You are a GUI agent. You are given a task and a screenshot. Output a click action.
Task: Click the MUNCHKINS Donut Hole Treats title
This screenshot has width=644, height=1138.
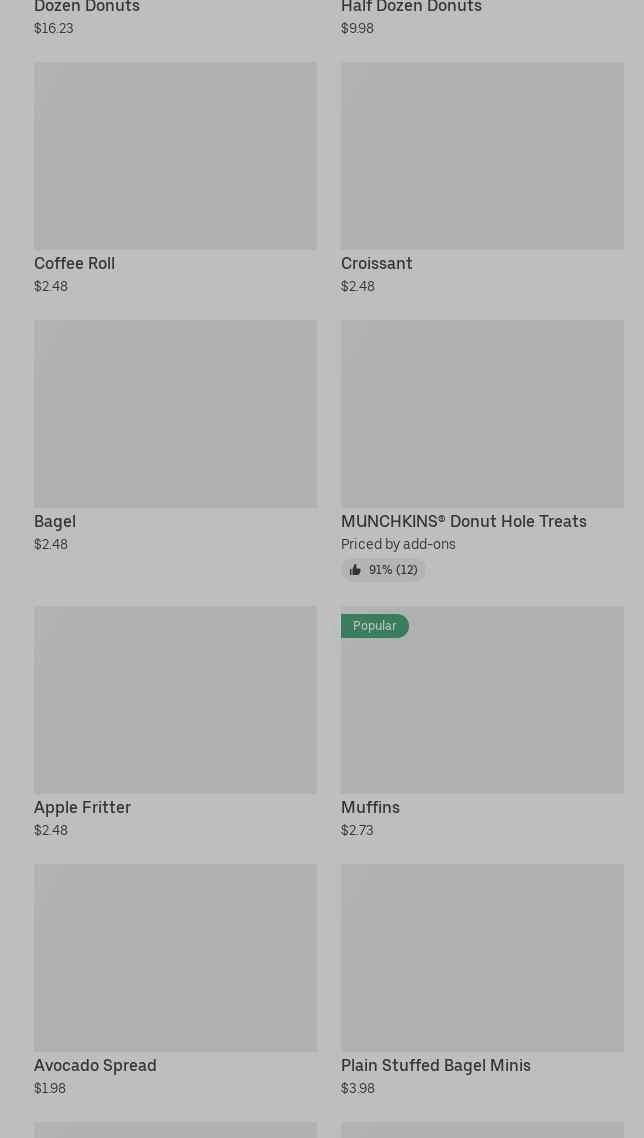click(x=464, y=522)
